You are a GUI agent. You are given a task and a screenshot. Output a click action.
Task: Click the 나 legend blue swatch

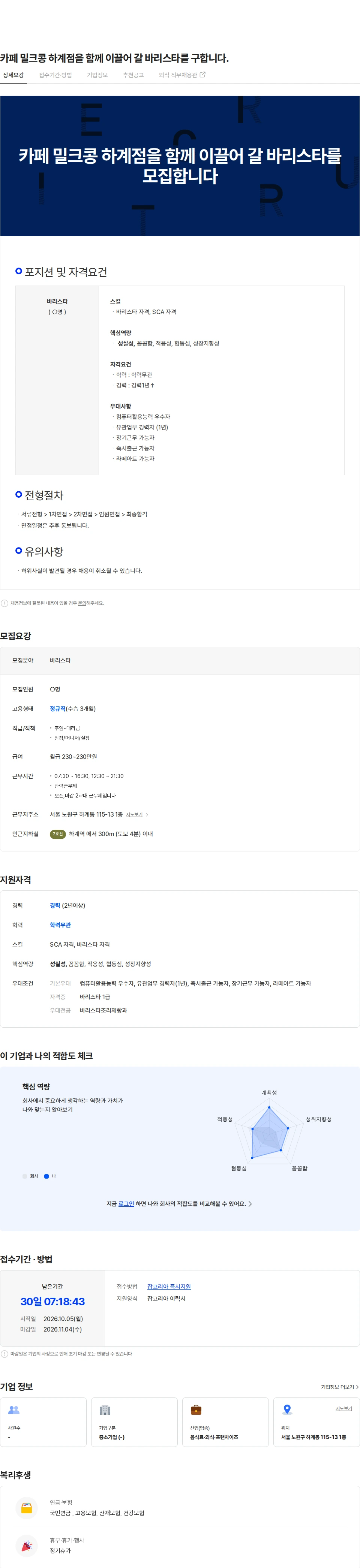46,1176
